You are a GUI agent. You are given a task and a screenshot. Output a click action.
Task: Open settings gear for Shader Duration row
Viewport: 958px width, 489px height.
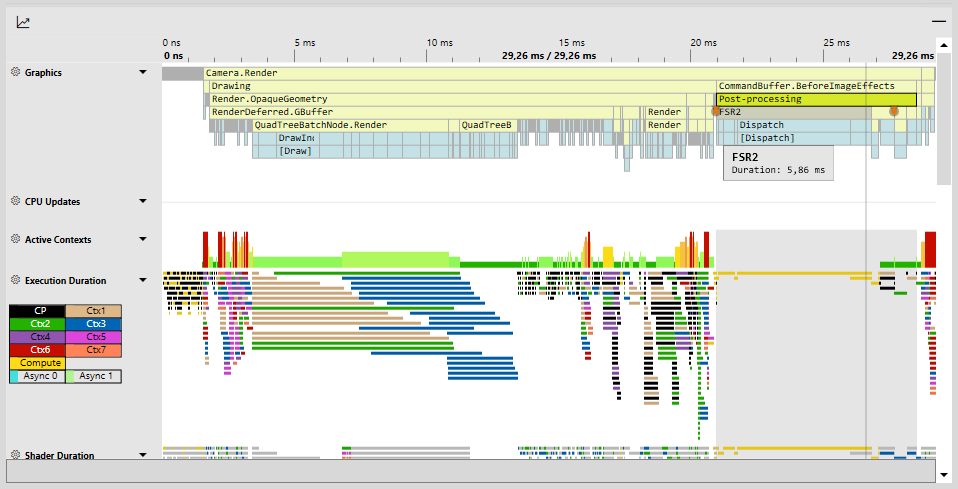click(15, 455)
